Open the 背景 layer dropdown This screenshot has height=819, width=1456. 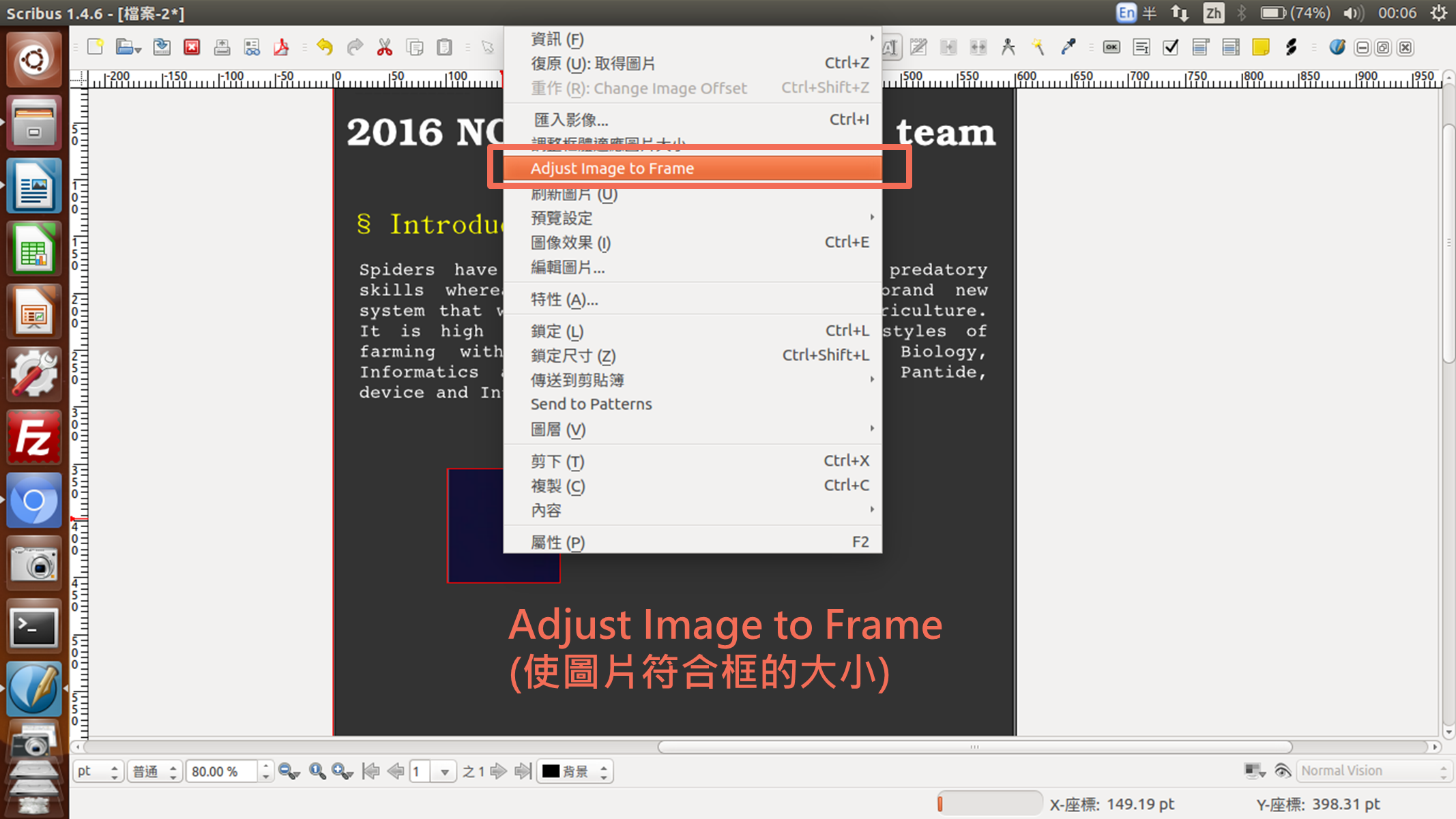pos(575,771)
